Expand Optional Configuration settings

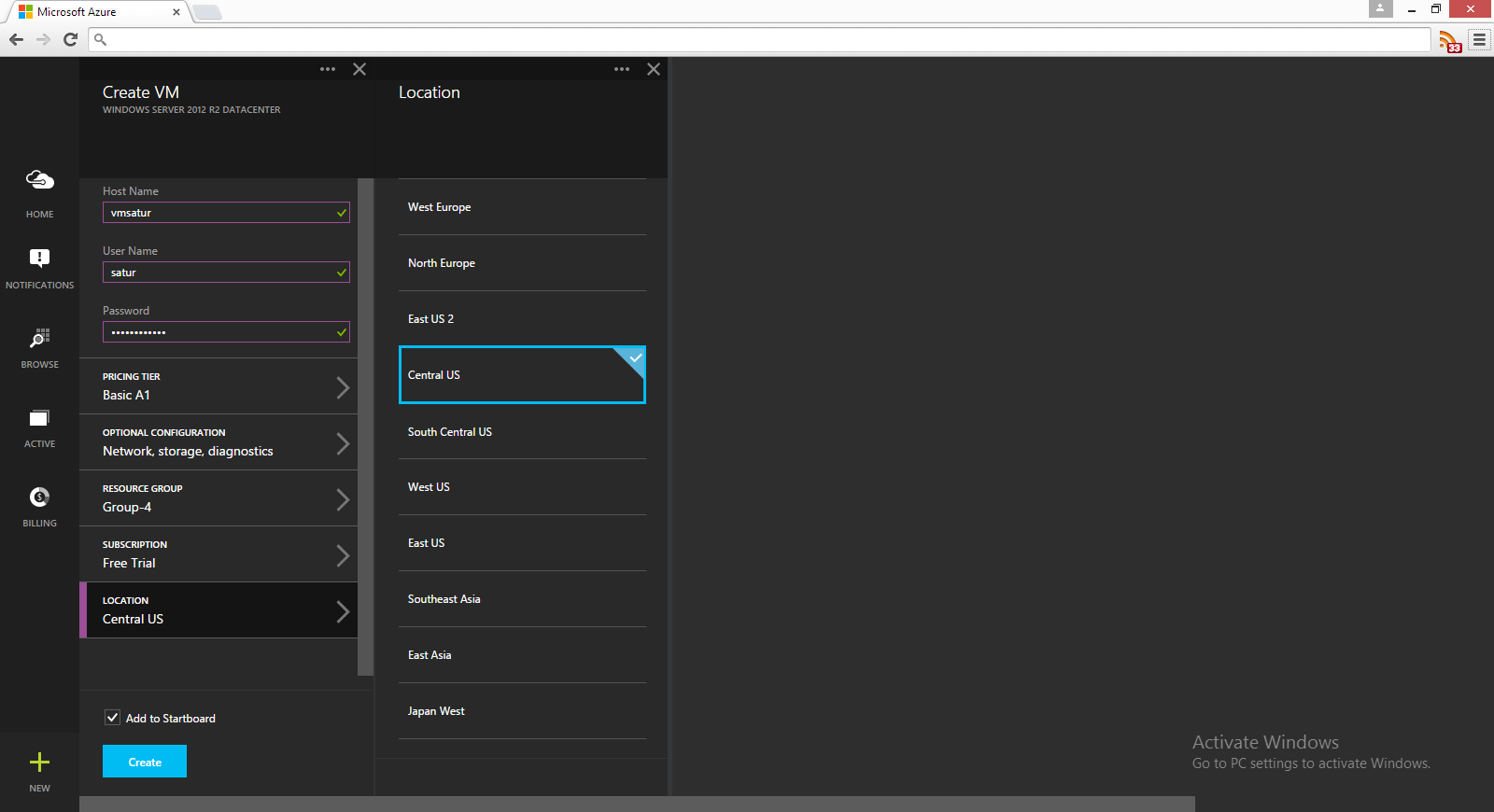218,442
